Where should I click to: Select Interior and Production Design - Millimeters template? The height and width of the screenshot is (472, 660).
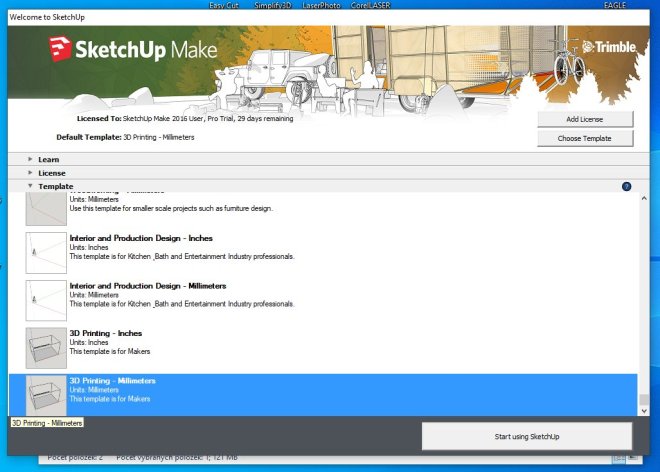pos(322,300)
